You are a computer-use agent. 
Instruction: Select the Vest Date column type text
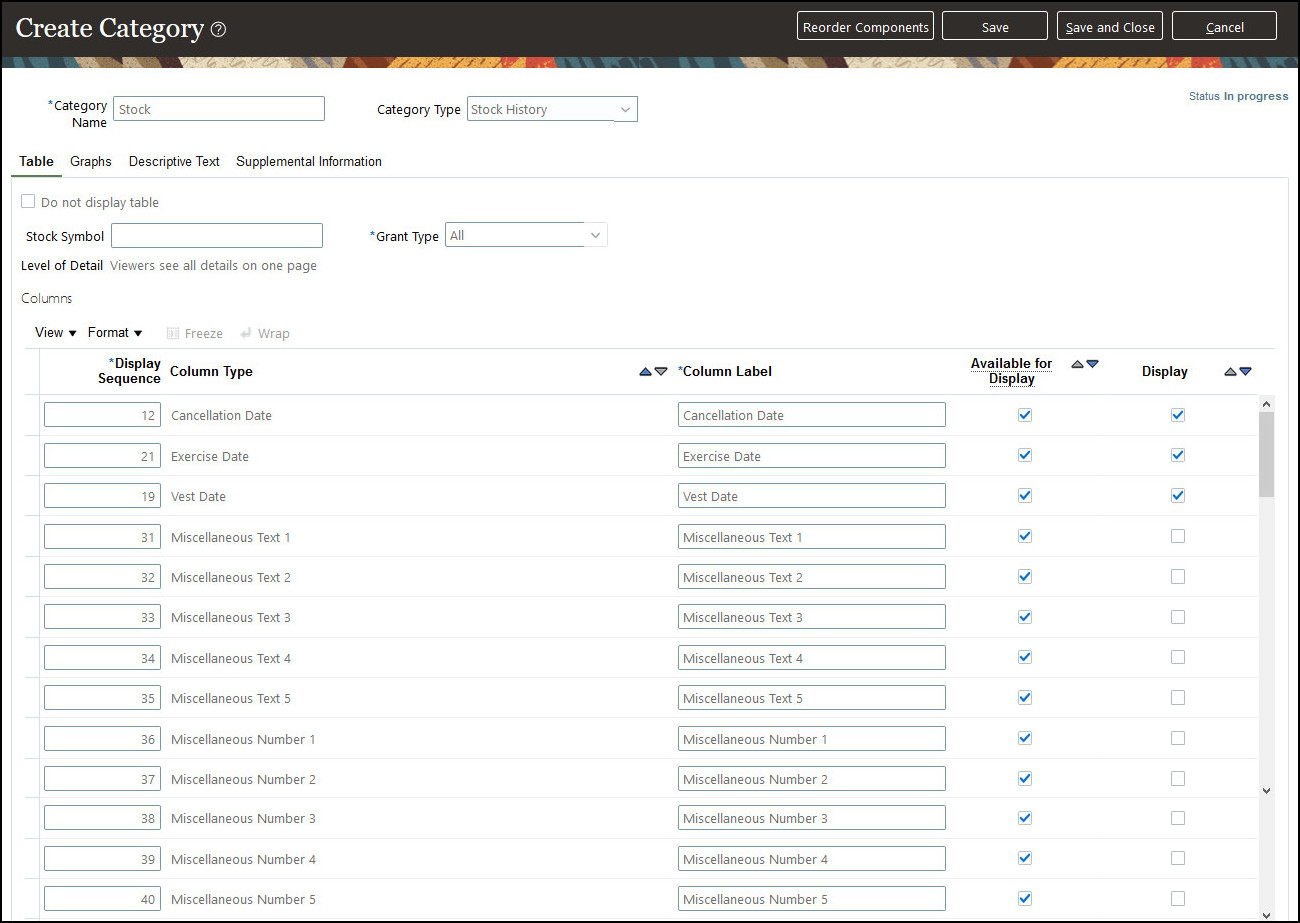pyautogui.click(x=198, y=496)
